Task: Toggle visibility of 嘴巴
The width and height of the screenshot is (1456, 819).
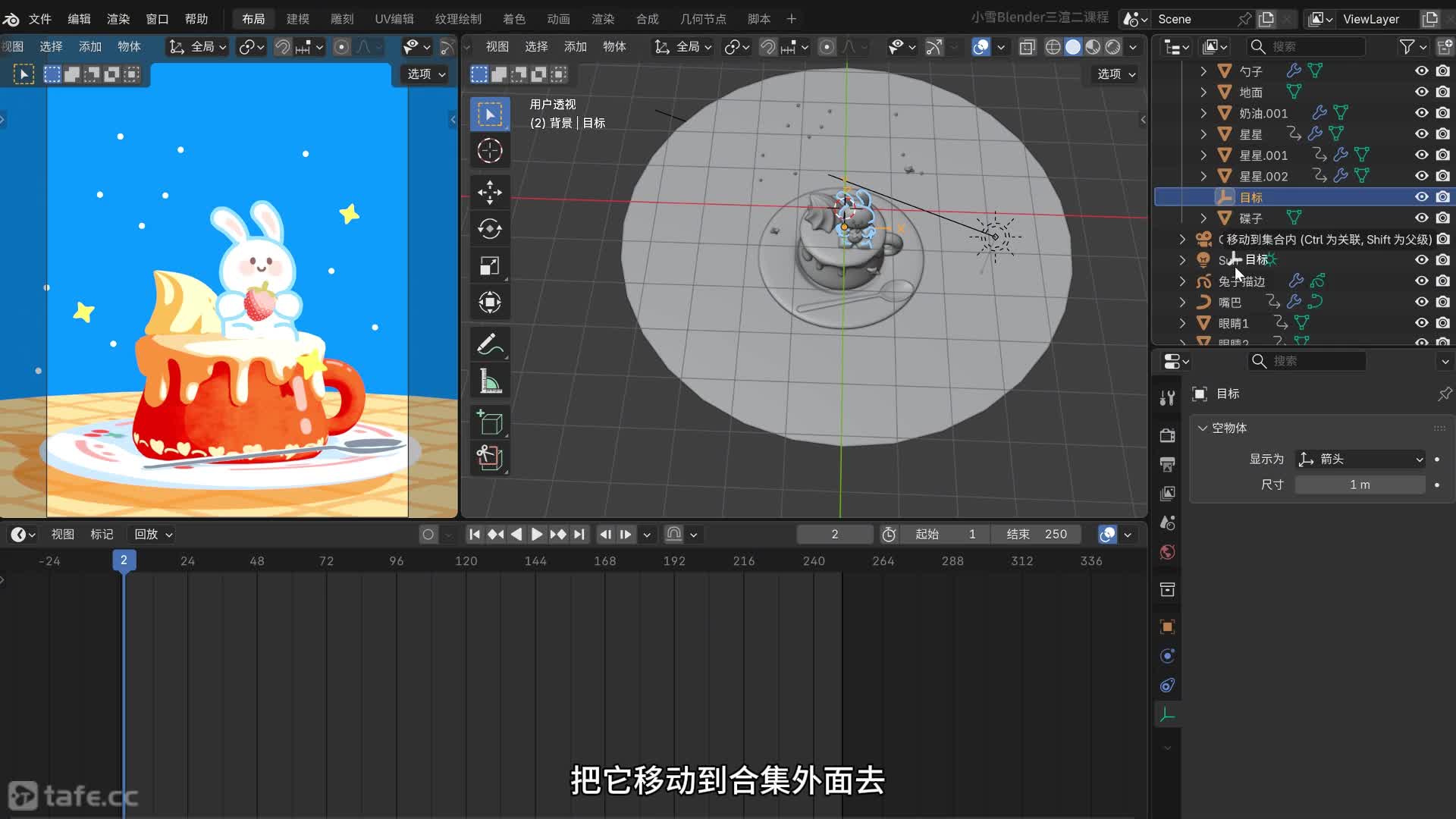Action: [1422, 302]
